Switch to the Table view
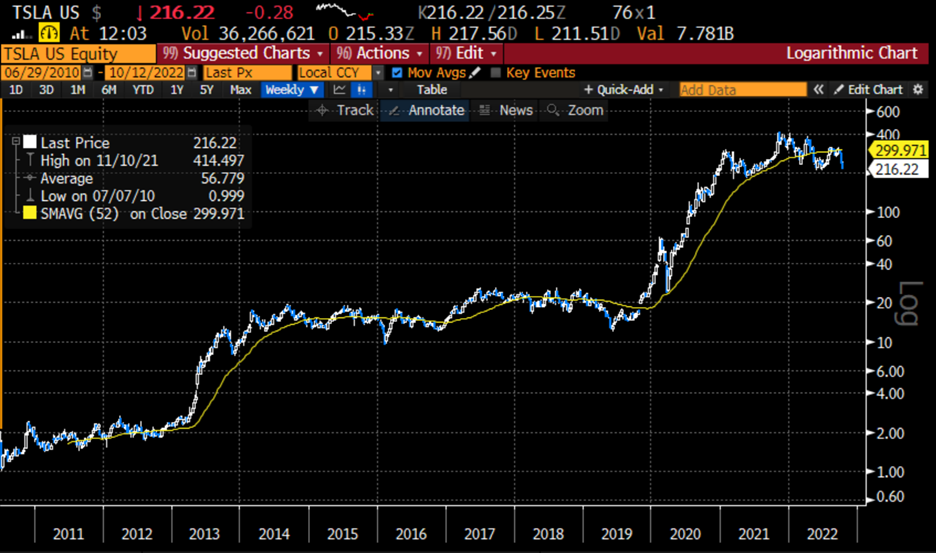936x553 pixels. (432, 90)
